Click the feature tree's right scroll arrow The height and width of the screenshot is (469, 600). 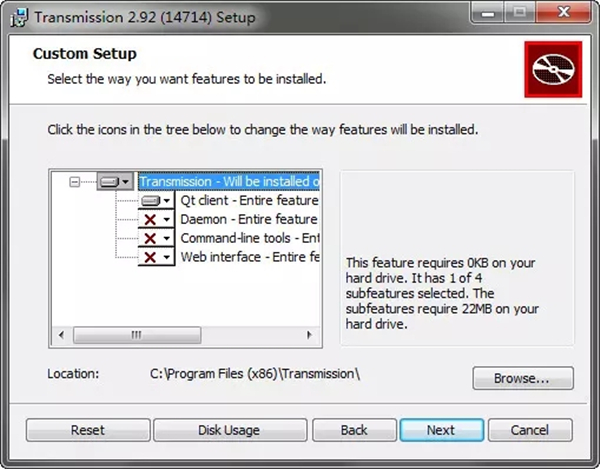pyautogui.click(x=313, y=334)
